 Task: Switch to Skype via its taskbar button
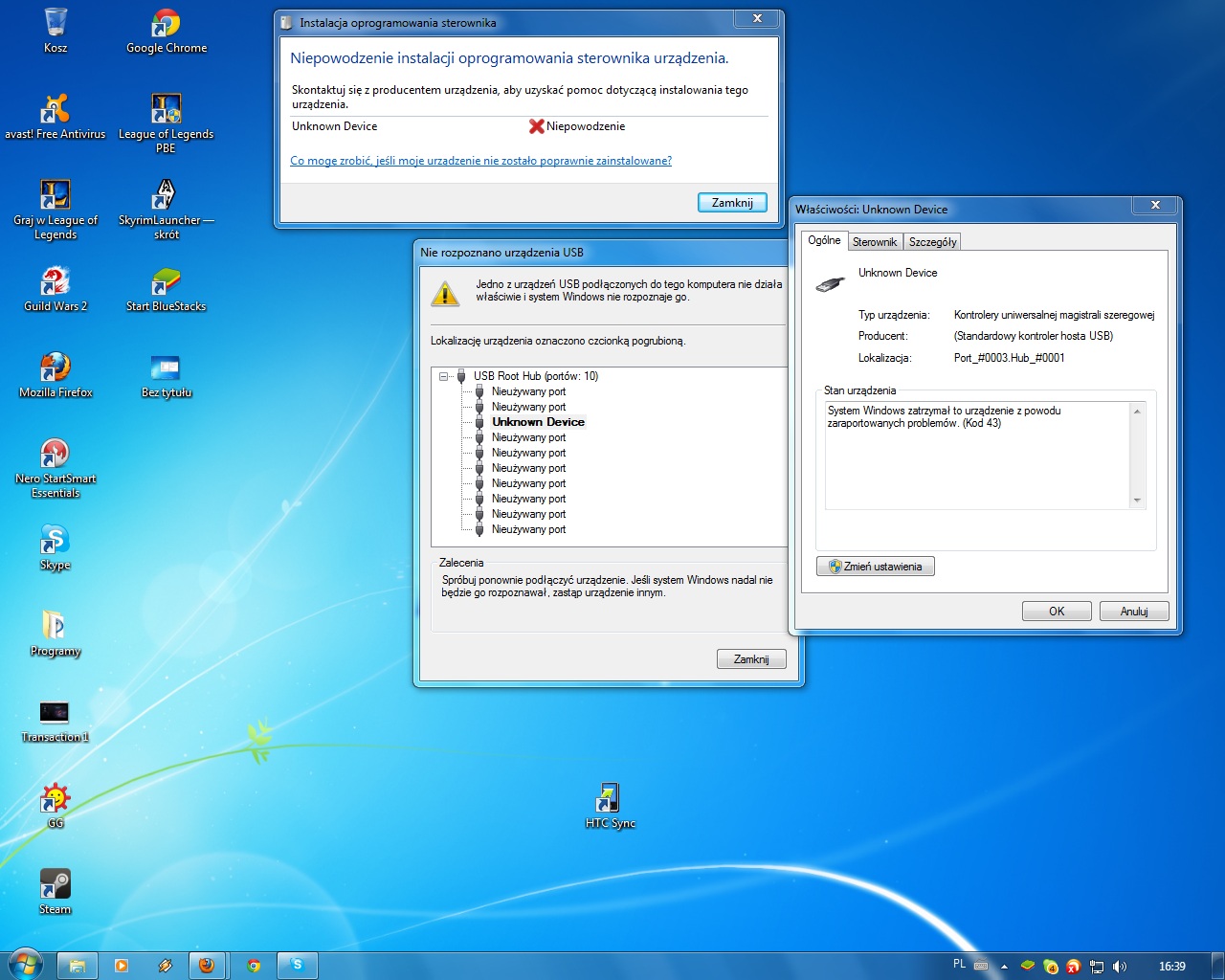[x=298, y=966]
